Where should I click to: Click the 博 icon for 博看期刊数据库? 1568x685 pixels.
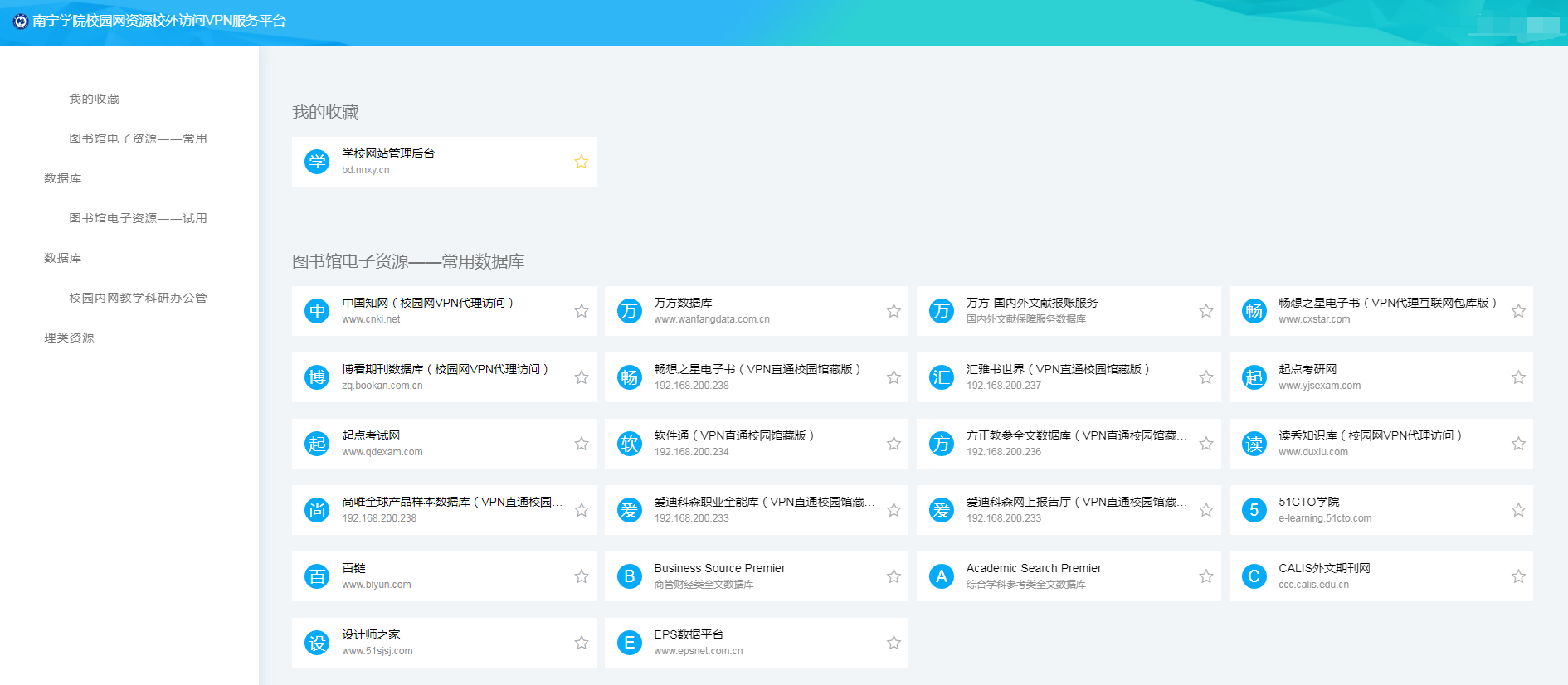click(317, 377)
